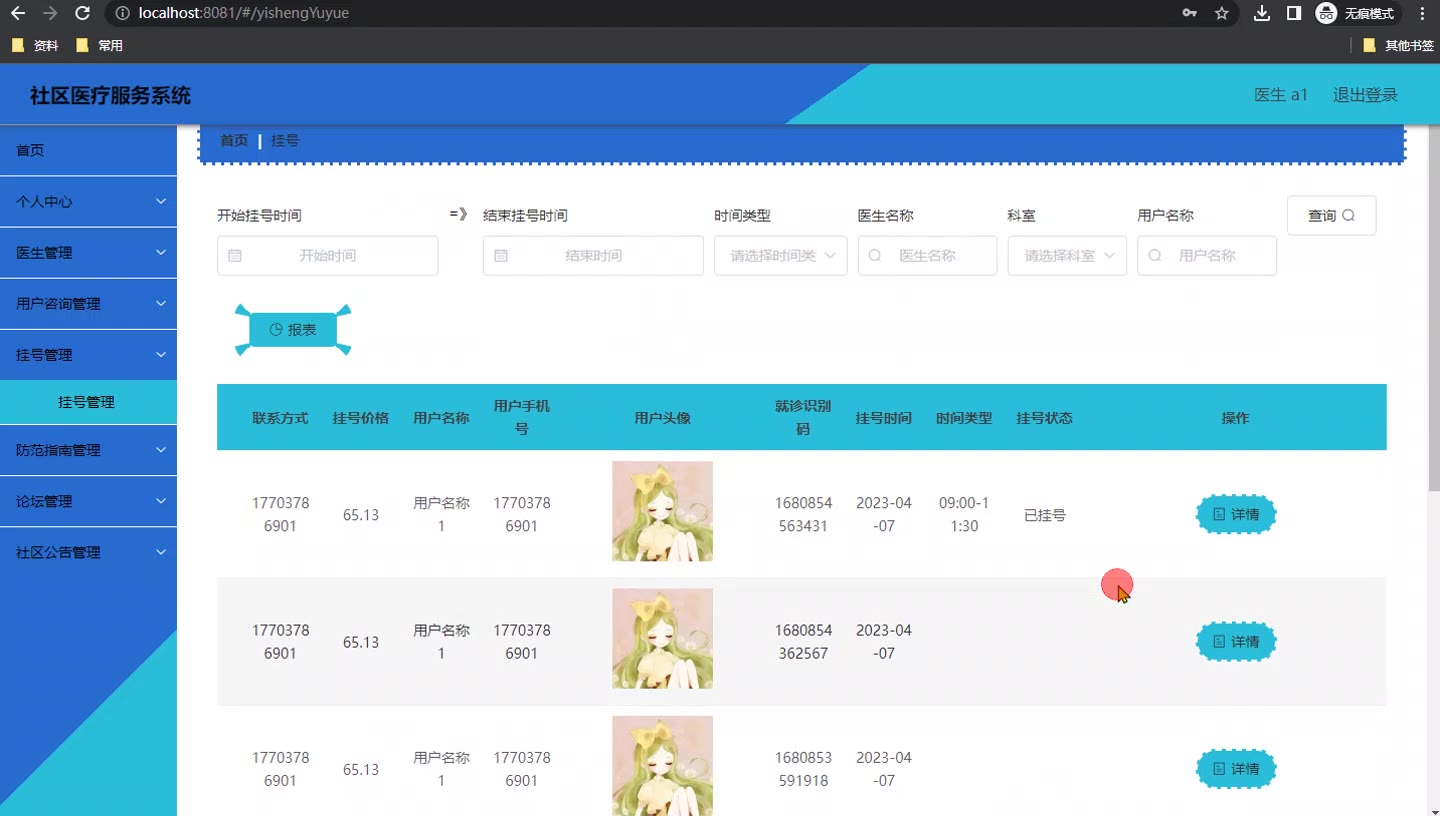This screenshot has height=816, width=1440.
Task: Click 社区医疗服务系统 title
Action: point(110,96)
